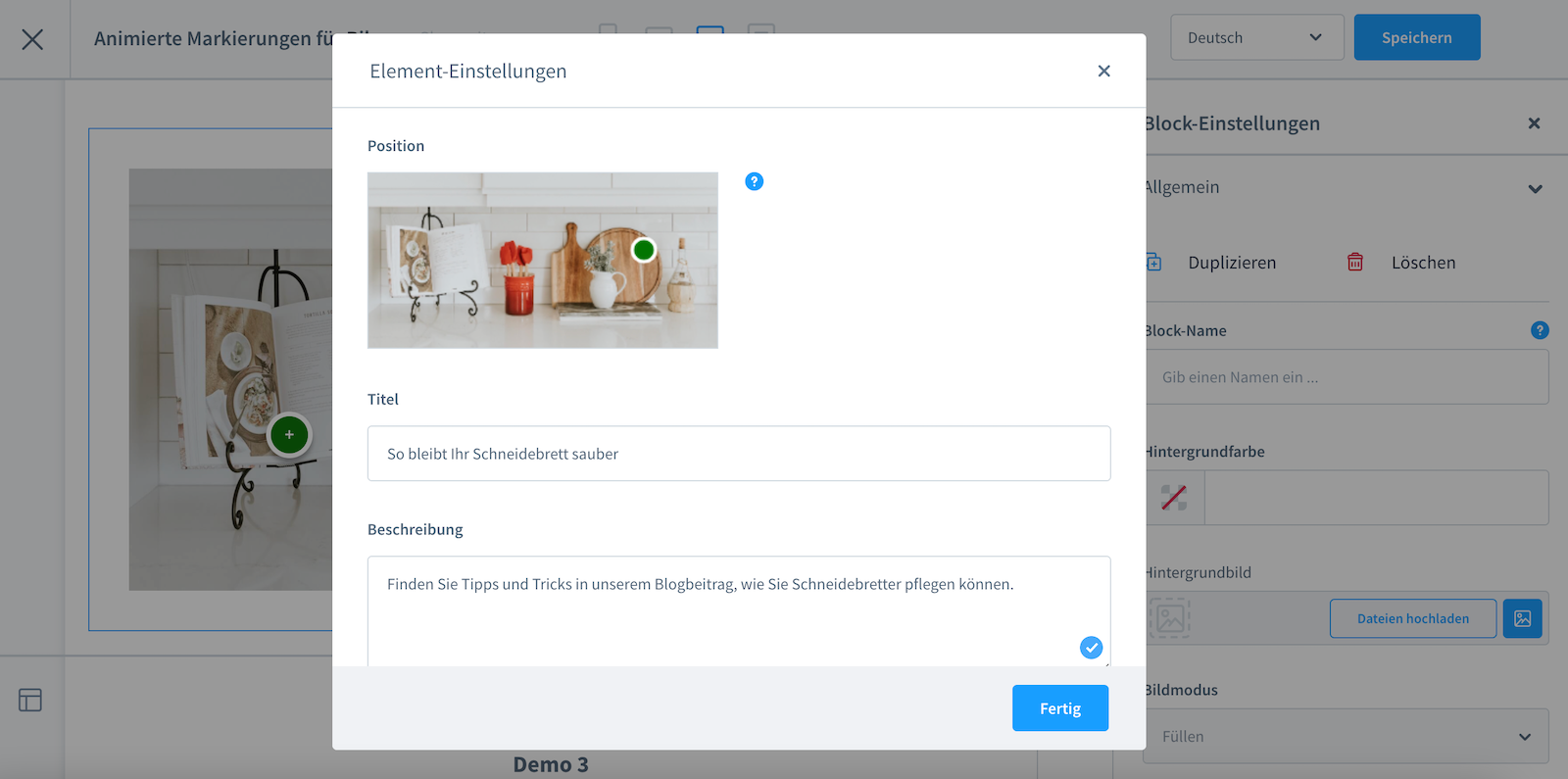Open the Bildmodus Füllen dropdown
Image resolution: width=1568 pixels, height=779 pixels.
coord(1347,736)
